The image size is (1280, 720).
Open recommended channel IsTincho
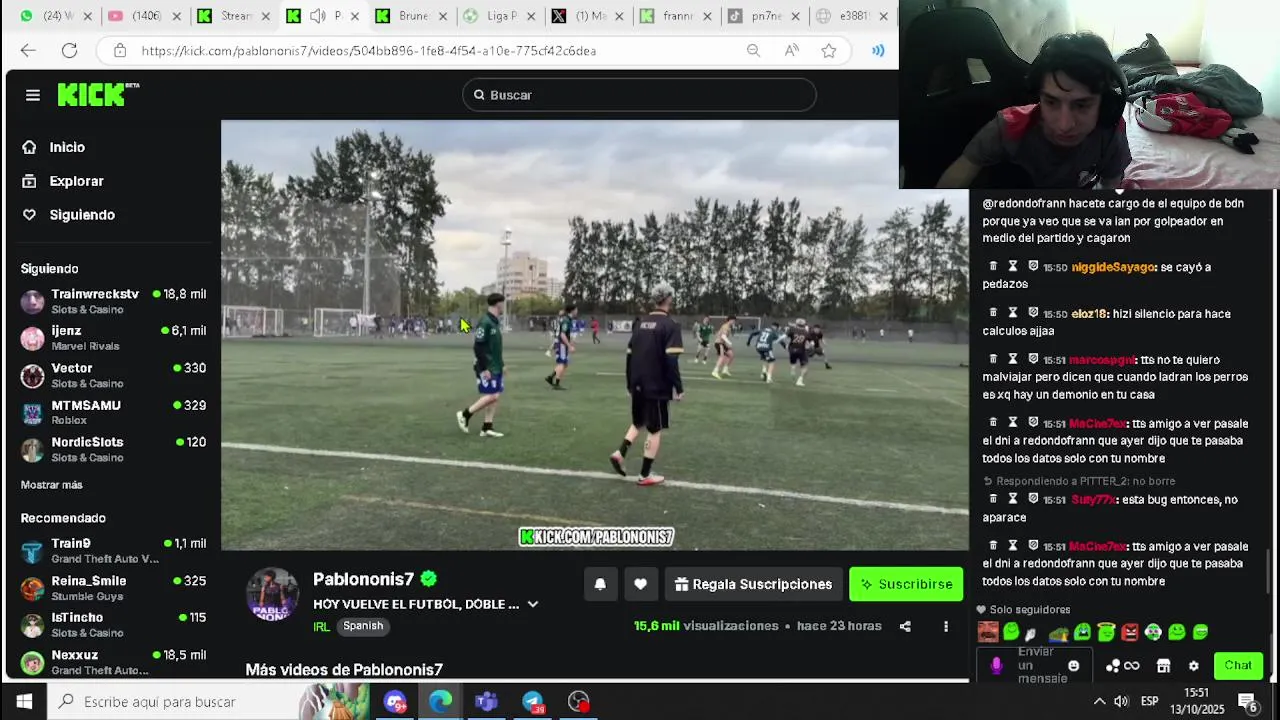[113, 625]
